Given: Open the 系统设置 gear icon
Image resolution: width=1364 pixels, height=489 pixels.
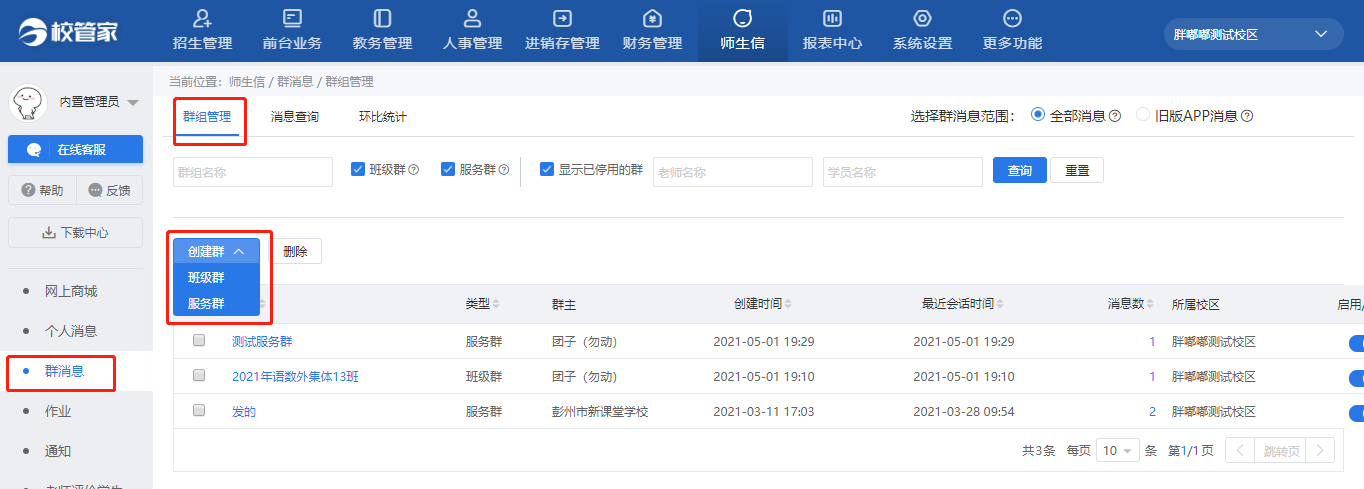Looking at the screenshot, I should (x=922, y=18).
